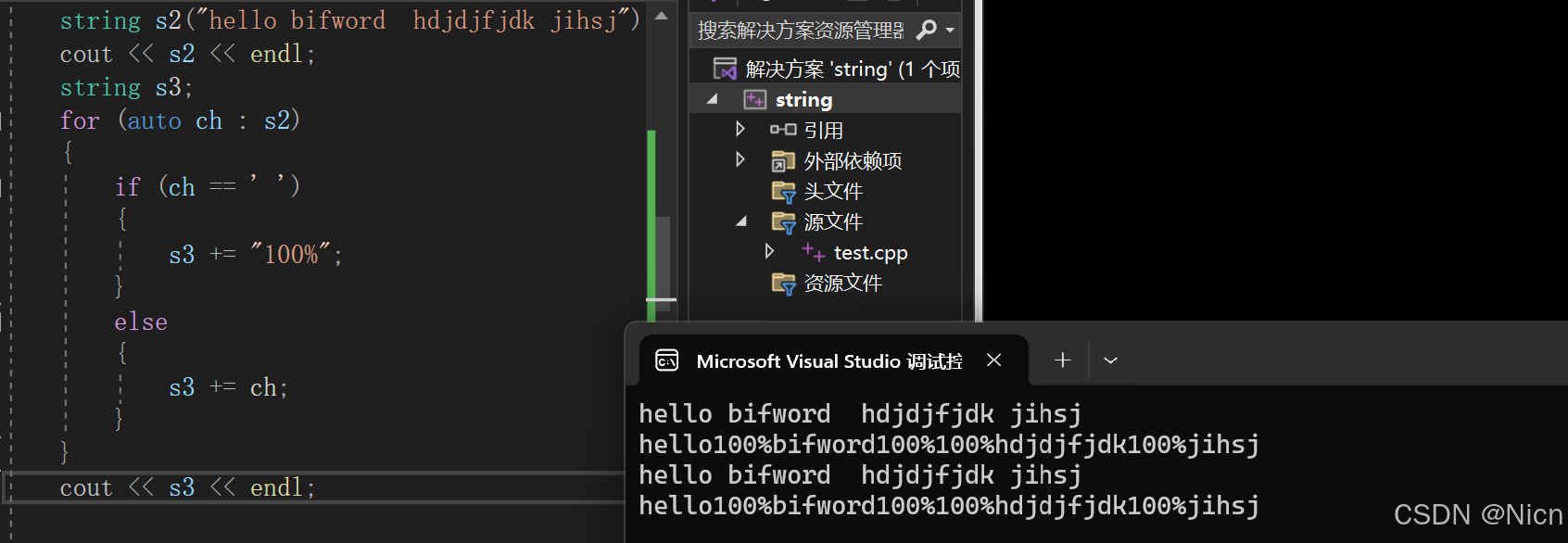
Task: Click the 资源文件 filter folder icon
Action: (783, 284)
